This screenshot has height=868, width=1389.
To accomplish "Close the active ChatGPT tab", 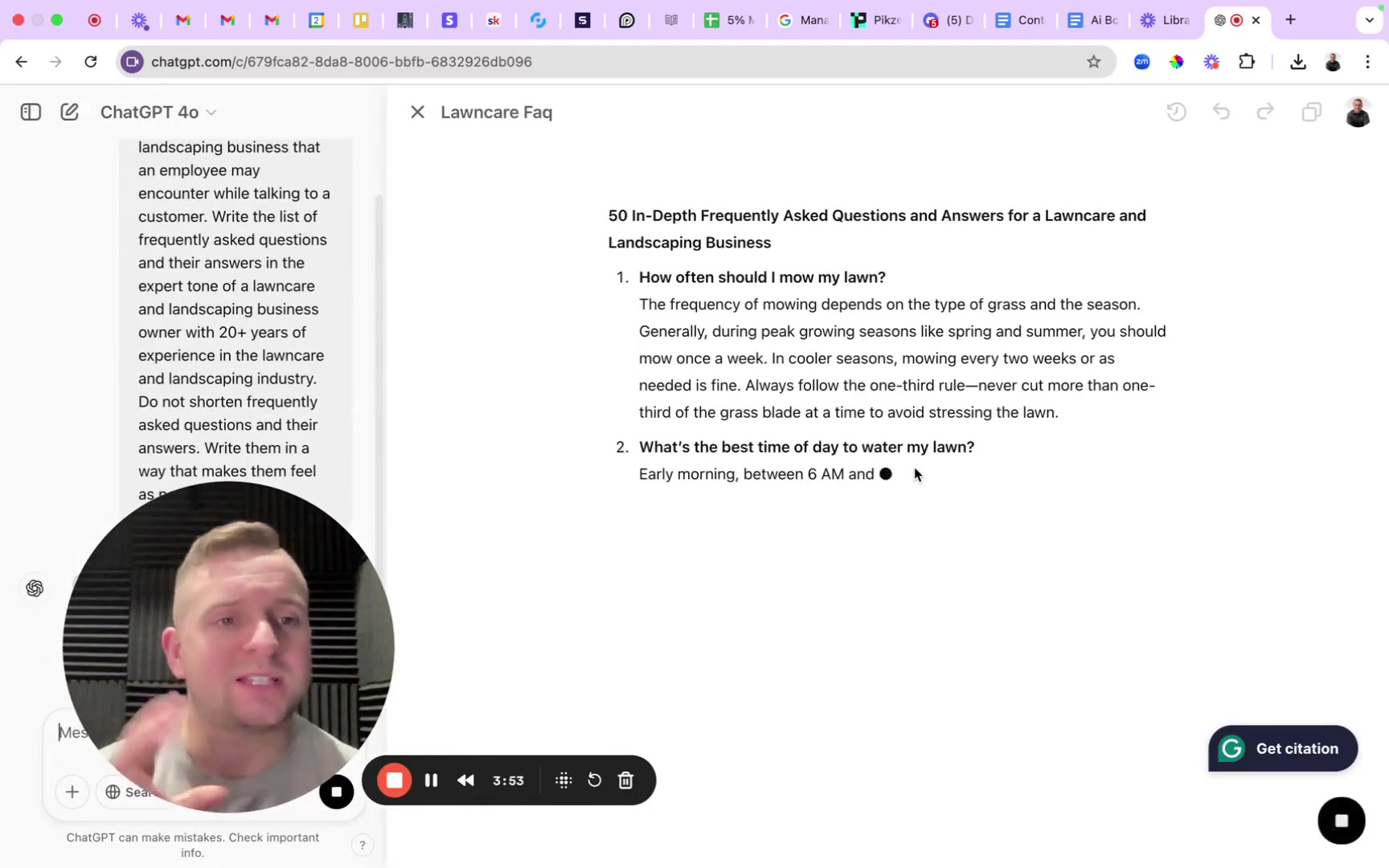I will coord(1256,20).
